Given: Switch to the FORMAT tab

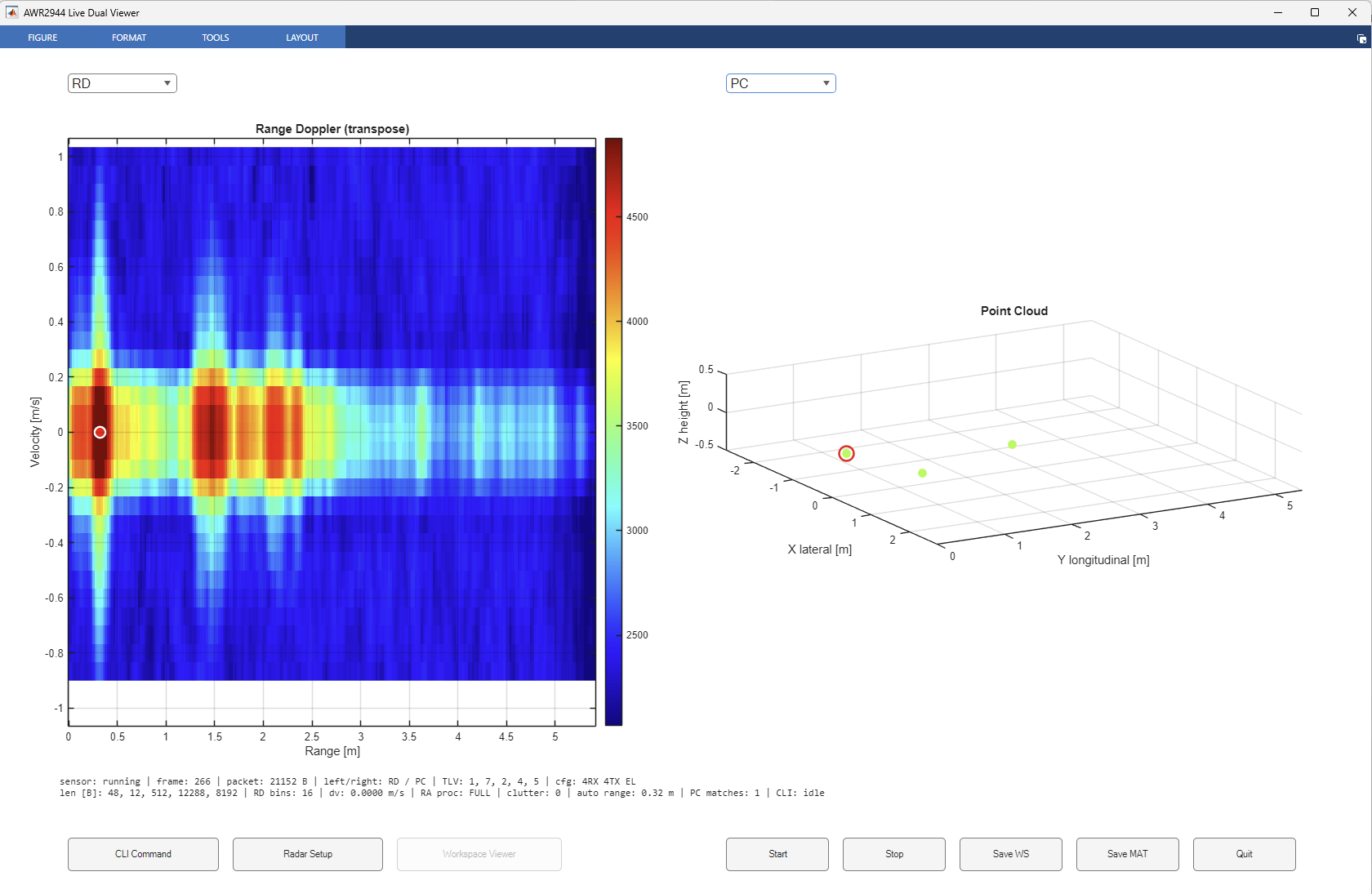Looking at the screenshot, I should pyautogui.click(x=129, y=38).
